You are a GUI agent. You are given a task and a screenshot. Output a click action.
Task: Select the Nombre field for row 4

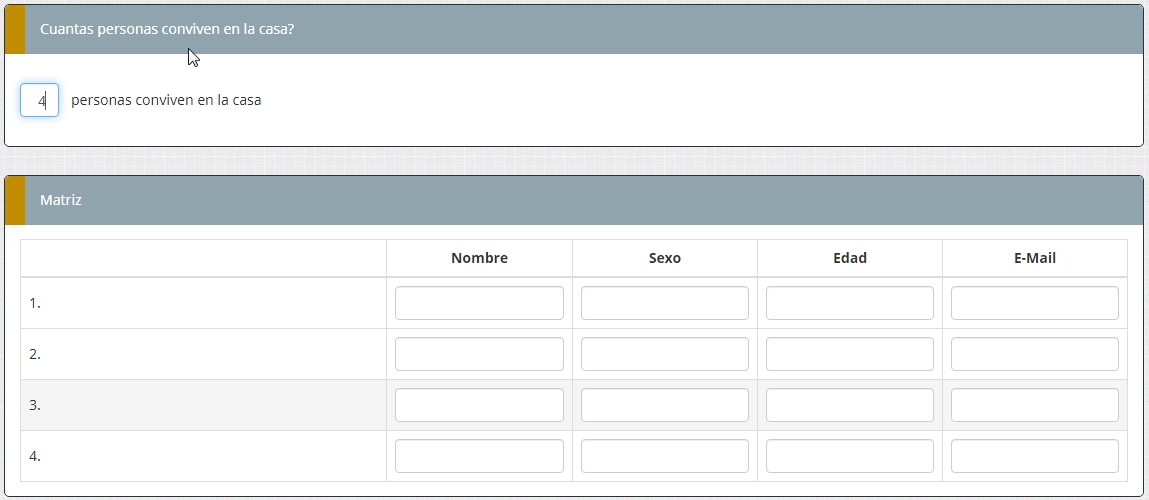479,456
